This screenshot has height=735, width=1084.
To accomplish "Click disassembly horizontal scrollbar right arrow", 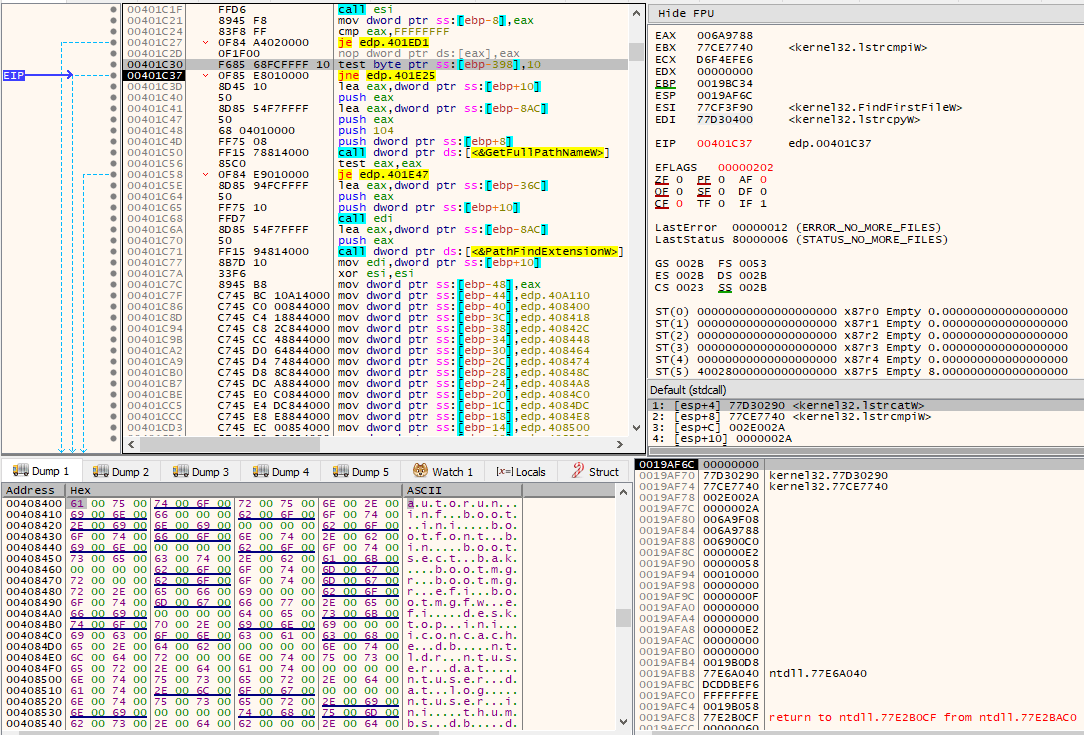I will click(x=620, y=445).
